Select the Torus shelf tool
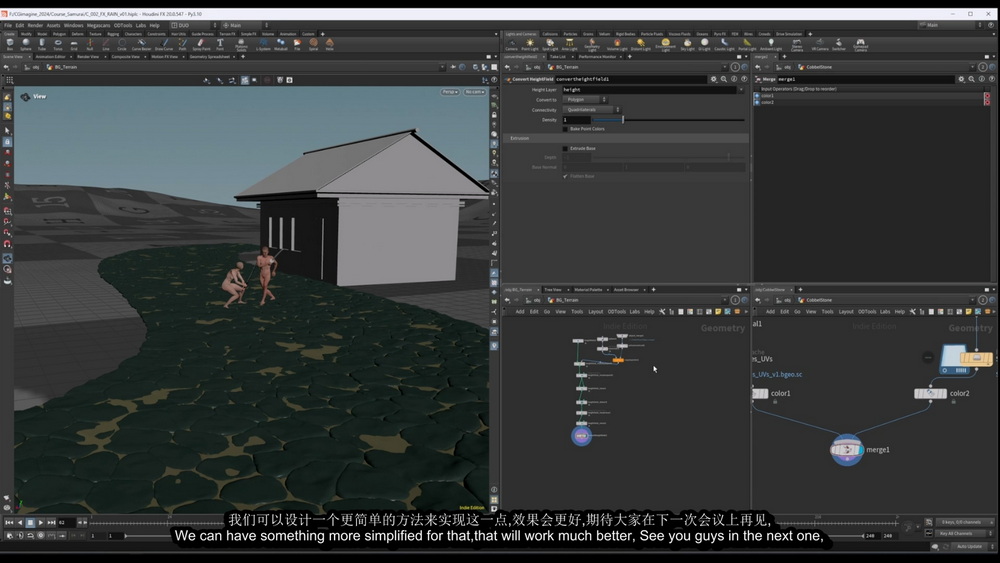This screenshot has width=1000, height=563. tap(58, 44)
